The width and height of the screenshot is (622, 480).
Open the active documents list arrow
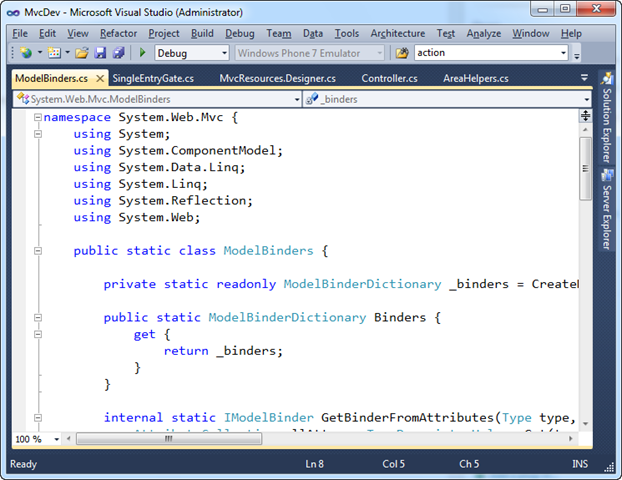[584, 78]
